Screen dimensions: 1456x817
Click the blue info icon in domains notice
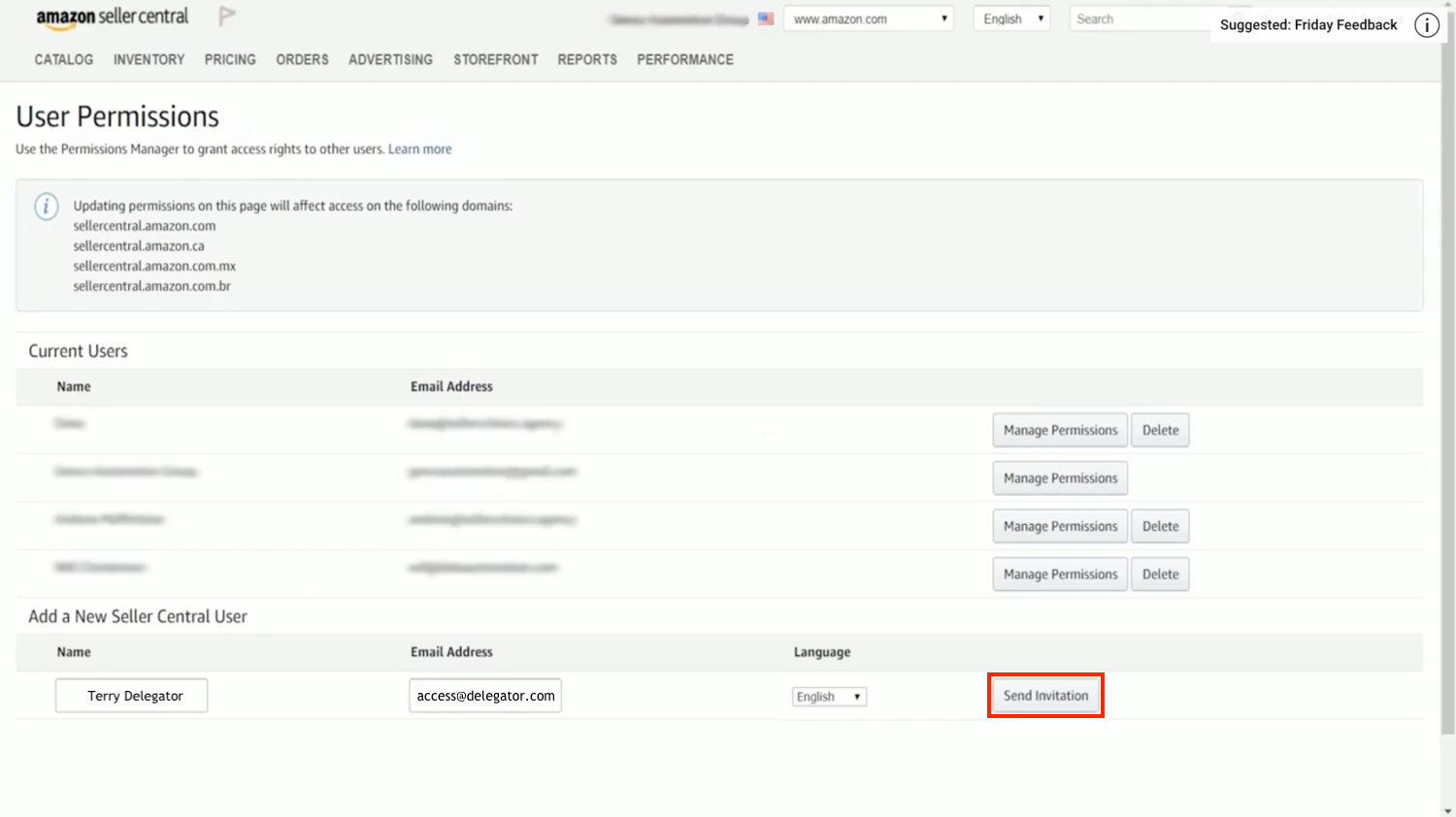pyautogui.click(x=47, y=207)
